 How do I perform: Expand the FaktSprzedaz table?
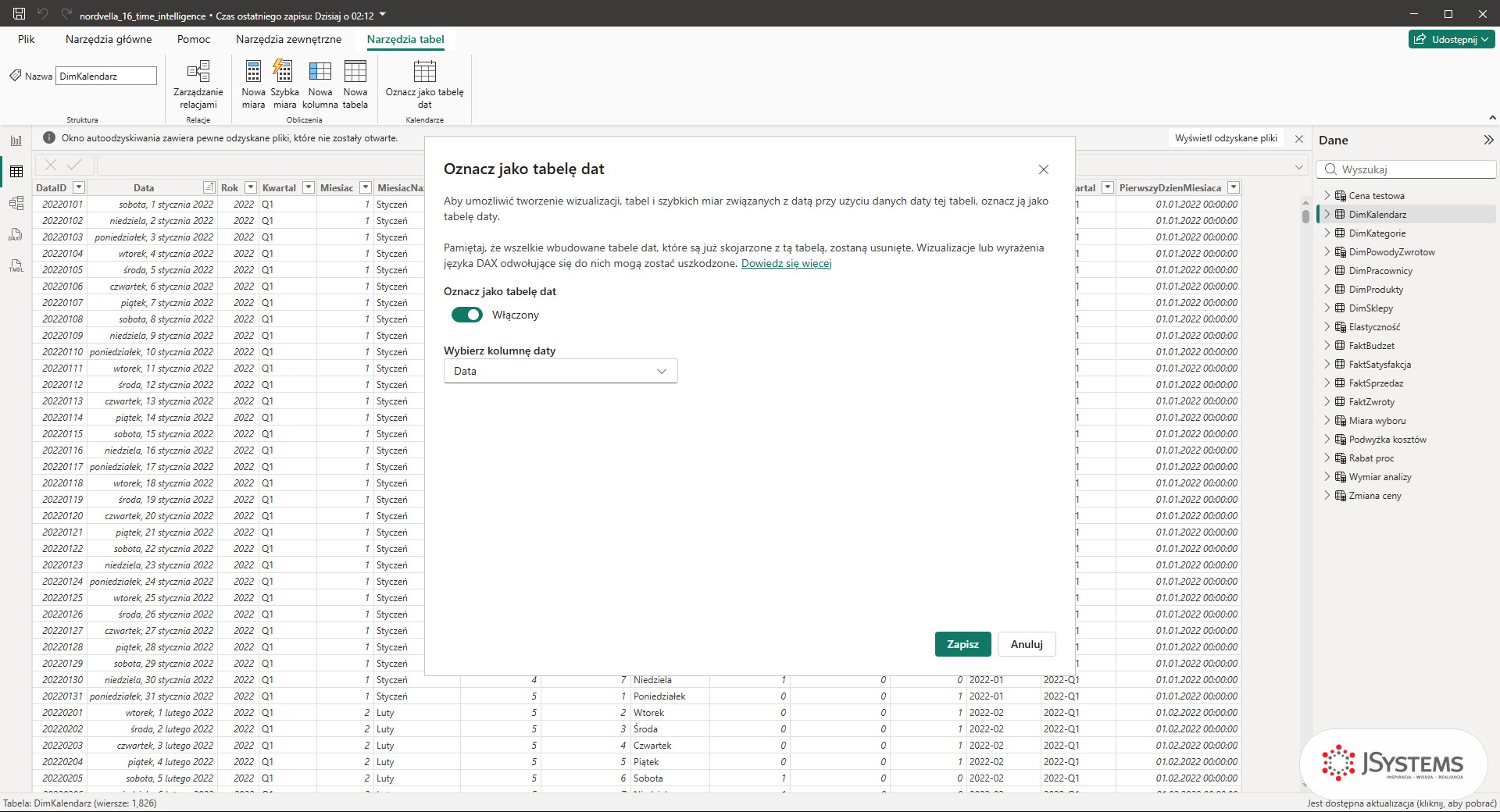1327,383
